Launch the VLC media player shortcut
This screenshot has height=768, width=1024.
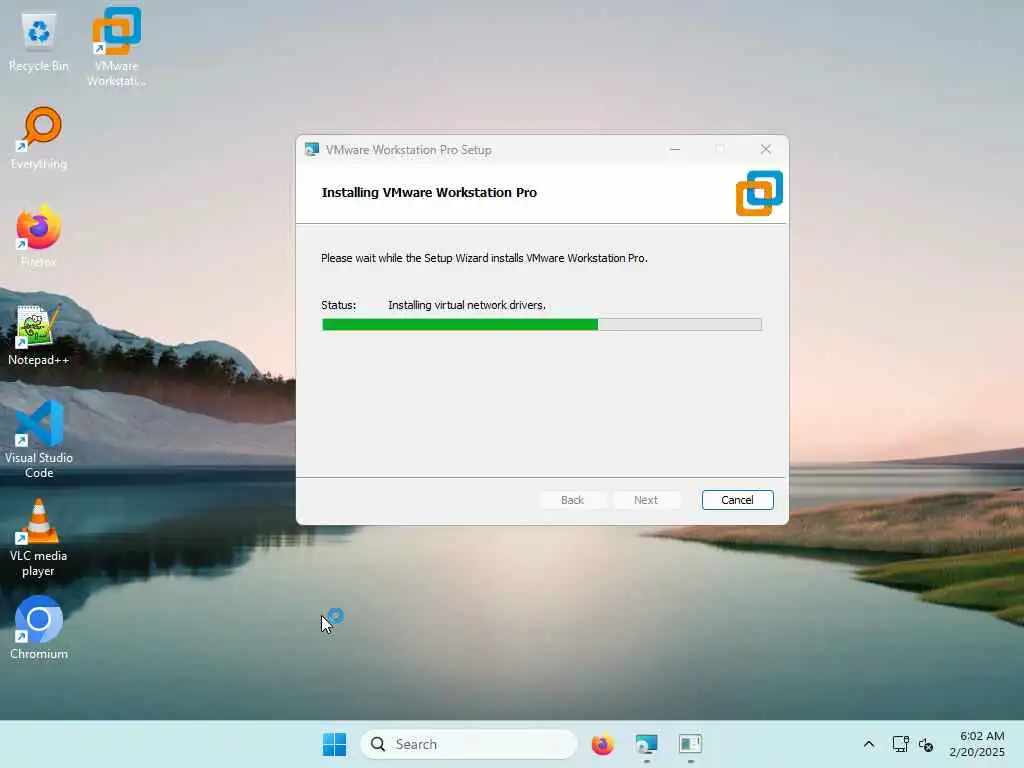(x=39, y=537)
